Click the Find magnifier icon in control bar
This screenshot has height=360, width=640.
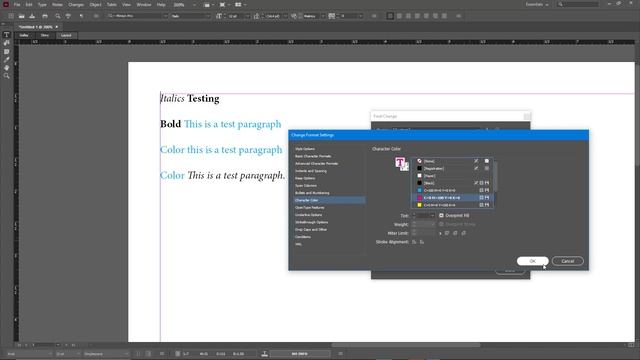[58, 16]
